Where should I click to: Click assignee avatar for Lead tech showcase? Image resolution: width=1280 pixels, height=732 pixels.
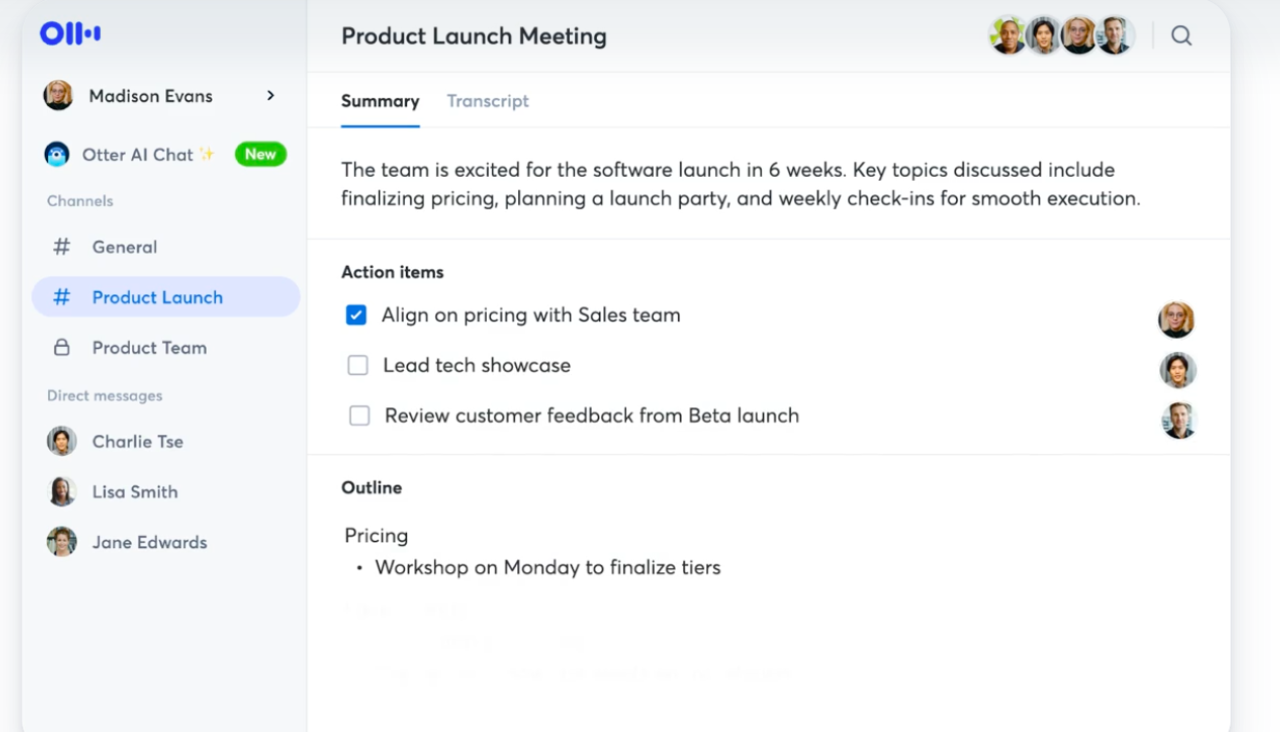(x=1178, y=370)
